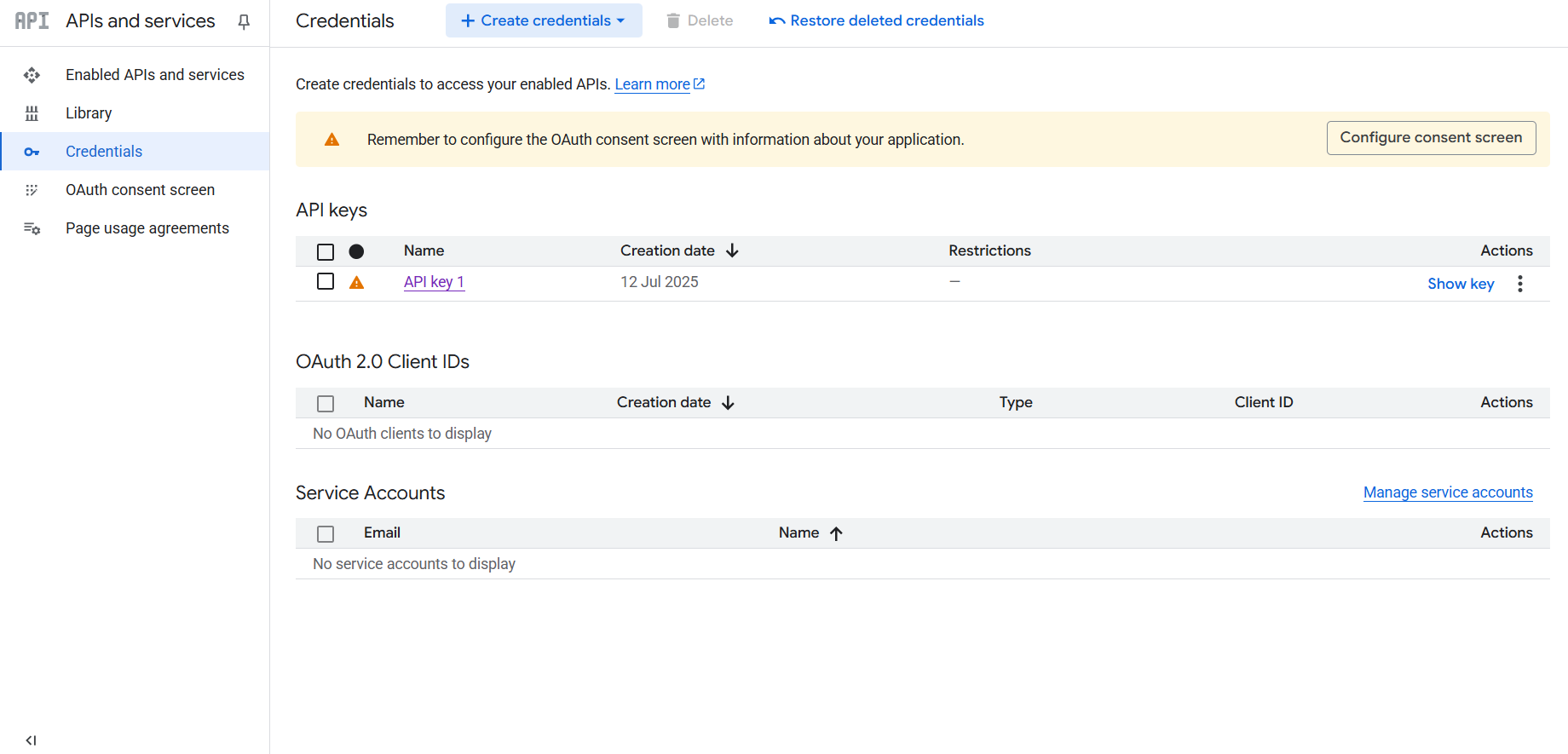
Task: Click the OAuth table Name column header
Action: coord(384,402)
